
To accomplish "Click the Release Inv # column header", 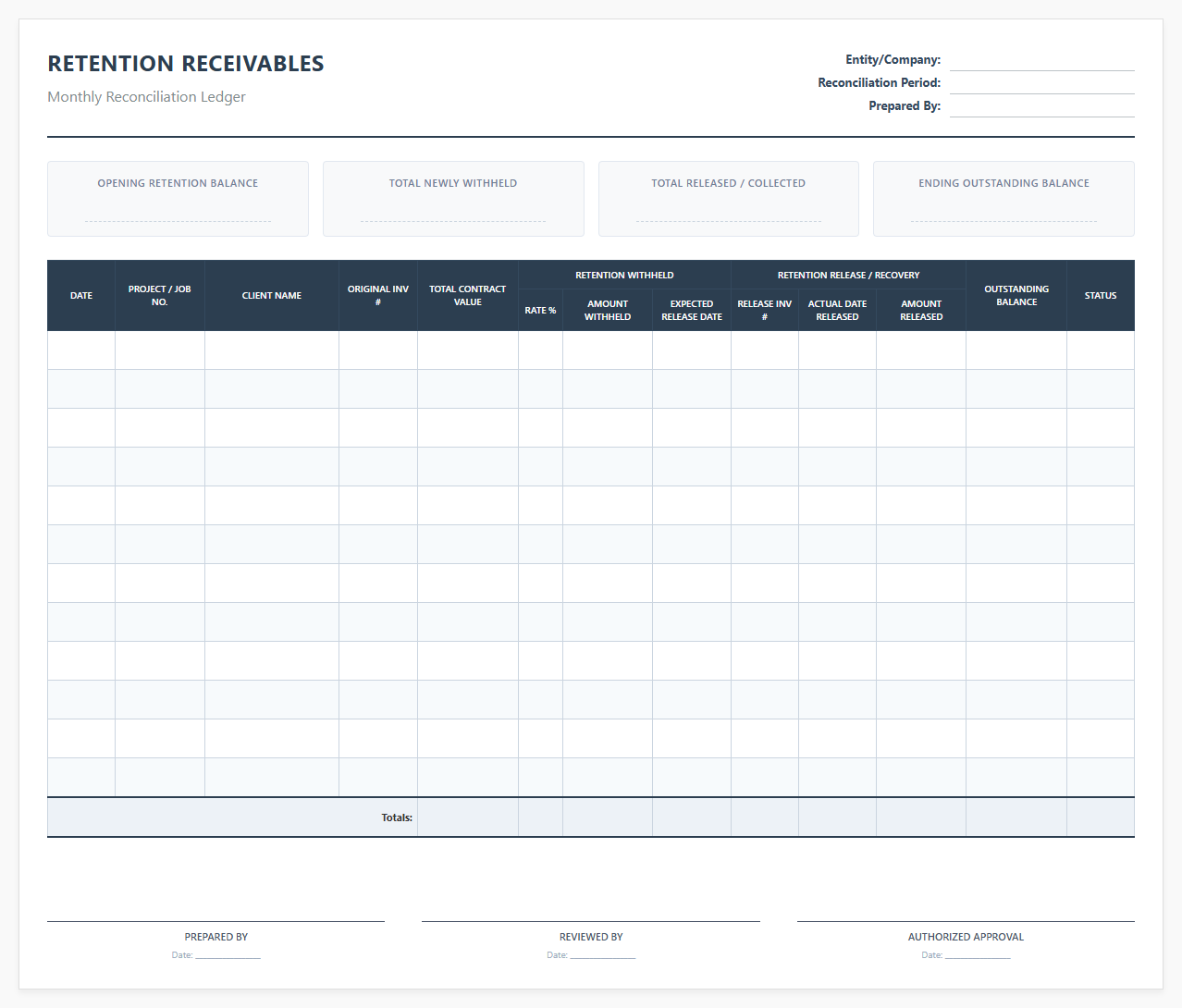I will pyautogui.click(x=765, y=311).
